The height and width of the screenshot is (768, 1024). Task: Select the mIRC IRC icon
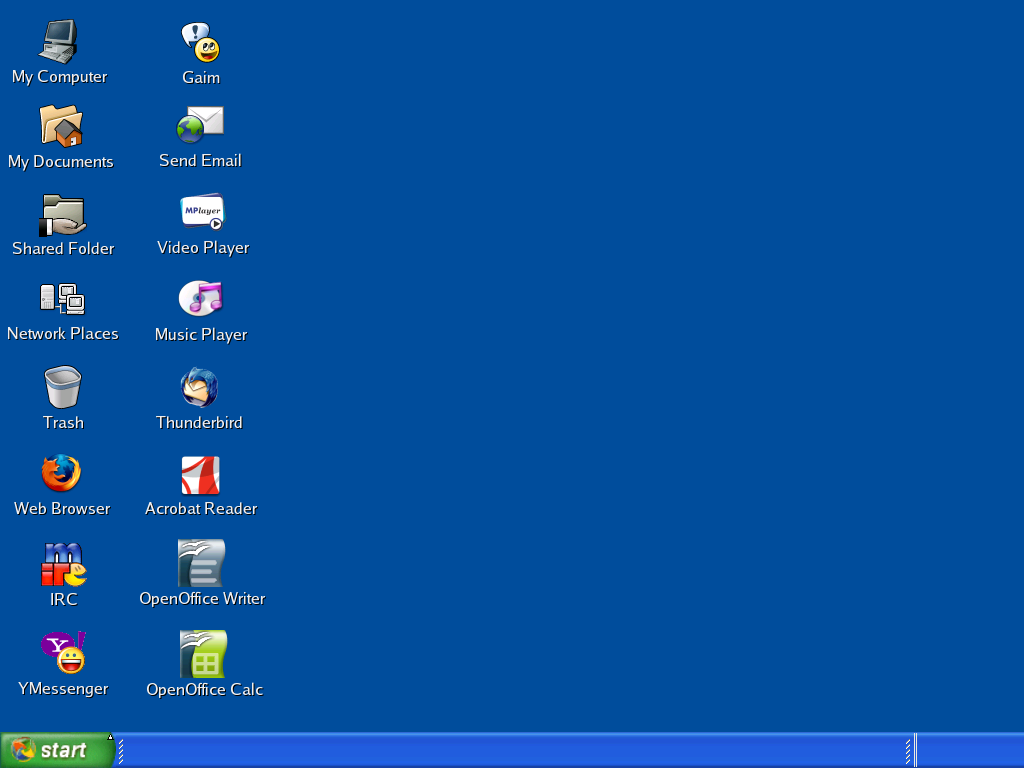[x=63, y=564]
